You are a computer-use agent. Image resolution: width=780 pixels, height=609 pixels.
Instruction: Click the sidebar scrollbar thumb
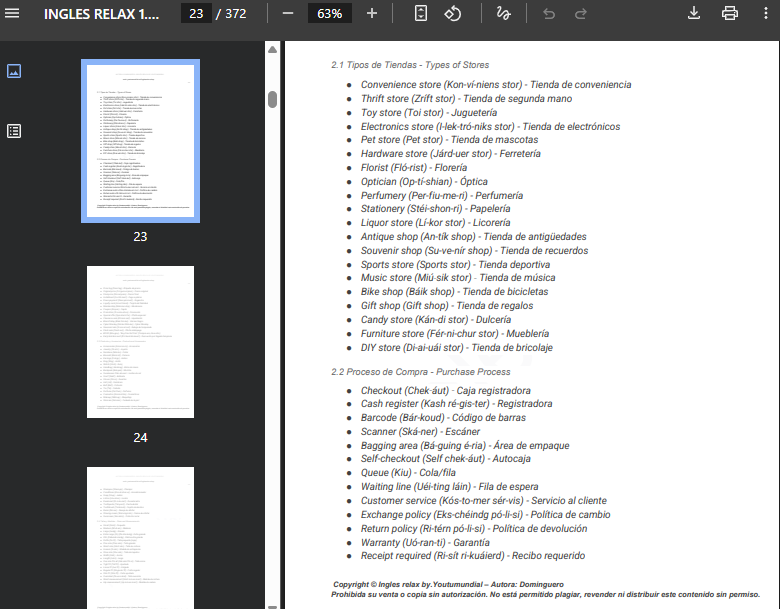tap(272, 99)
